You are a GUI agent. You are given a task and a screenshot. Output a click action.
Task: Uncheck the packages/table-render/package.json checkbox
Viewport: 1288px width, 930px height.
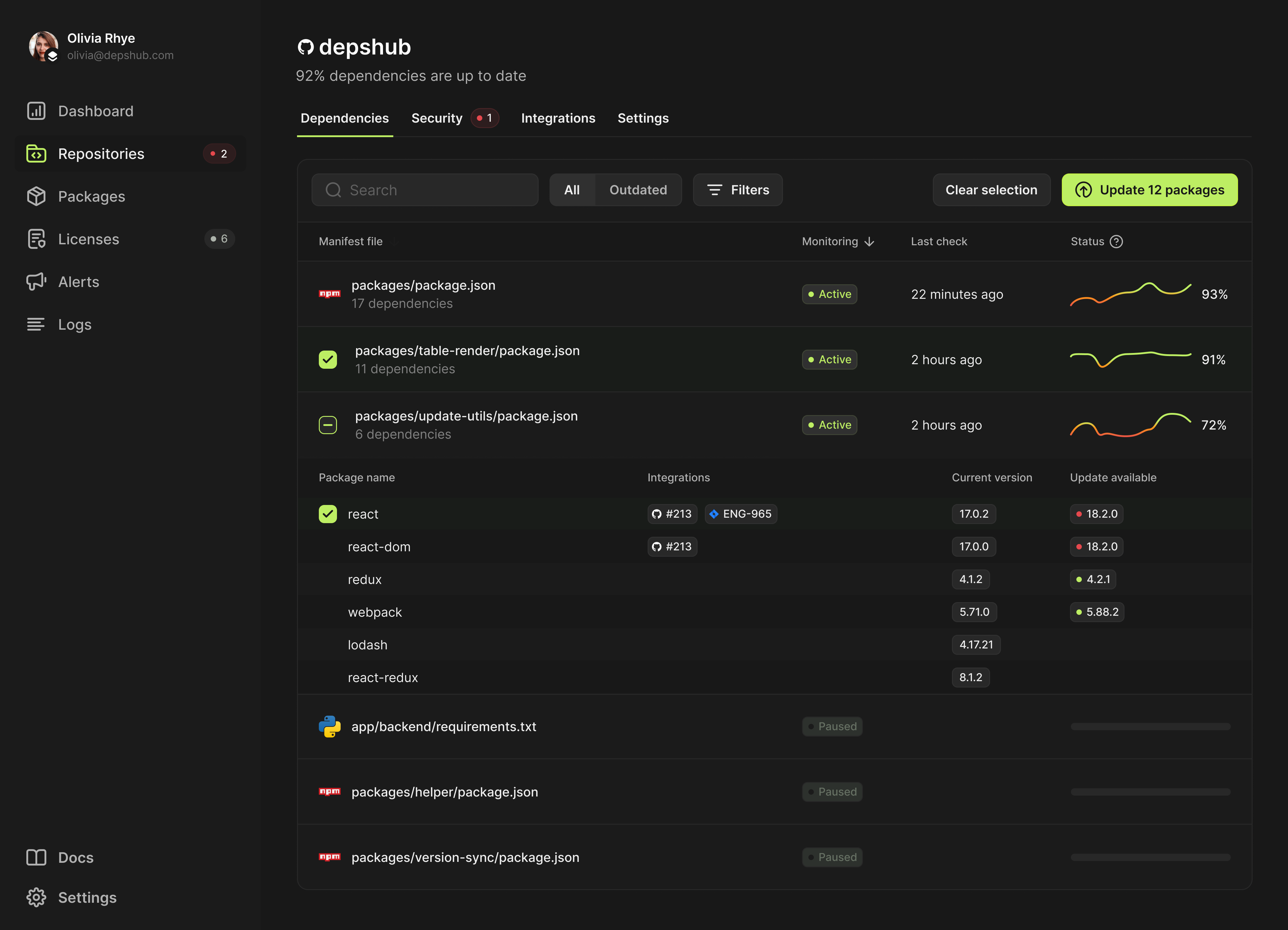coord(328,359)
